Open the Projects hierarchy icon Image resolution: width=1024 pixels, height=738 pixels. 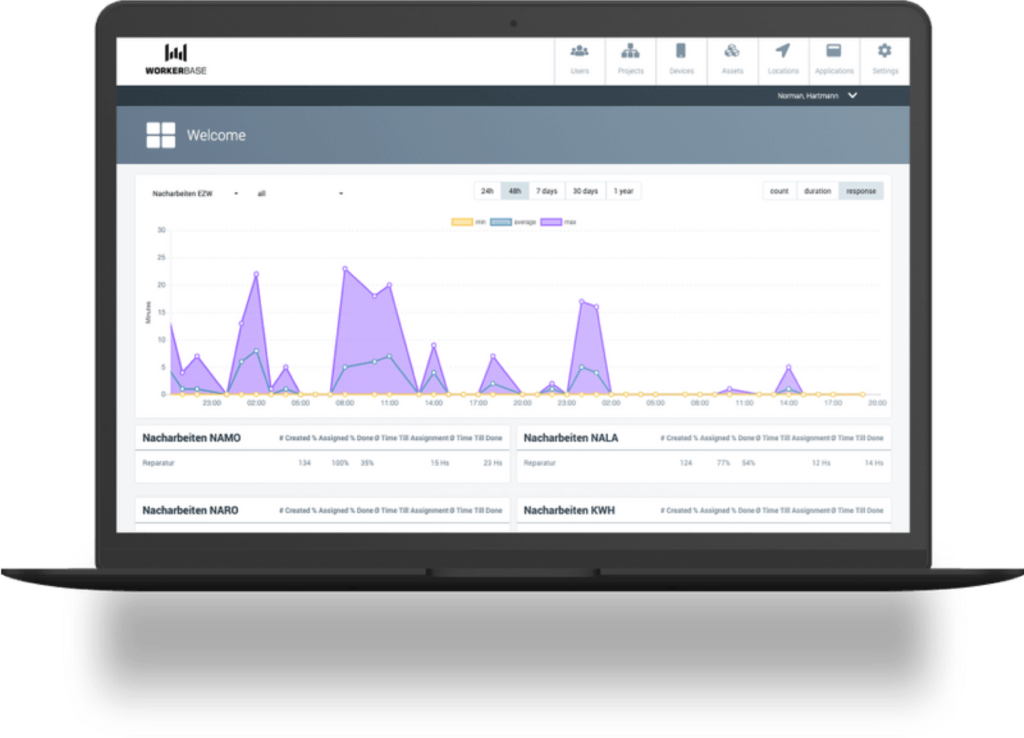(631, 51)
